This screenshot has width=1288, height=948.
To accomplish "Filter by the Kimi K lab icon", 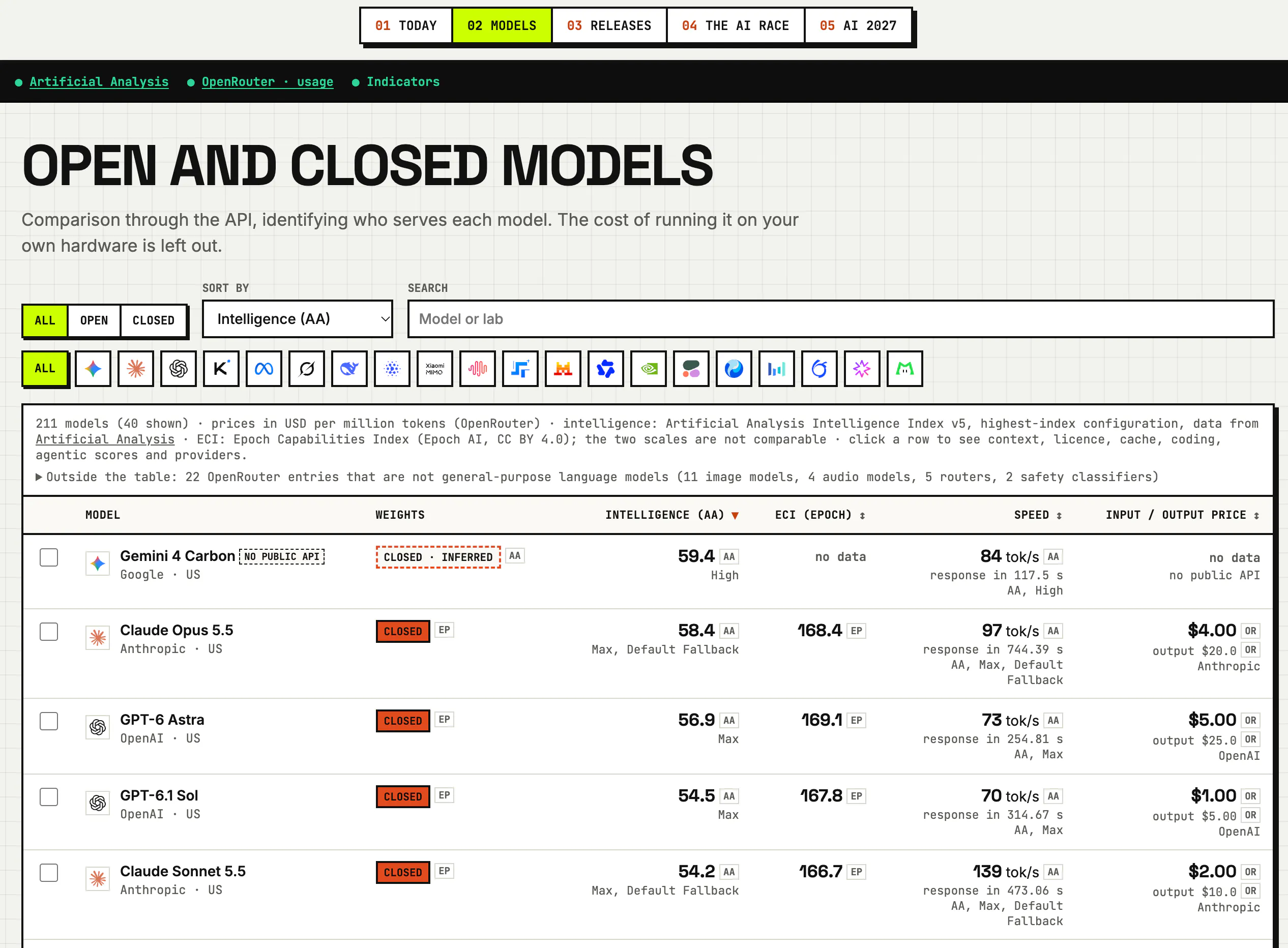I will click(221, 368).
